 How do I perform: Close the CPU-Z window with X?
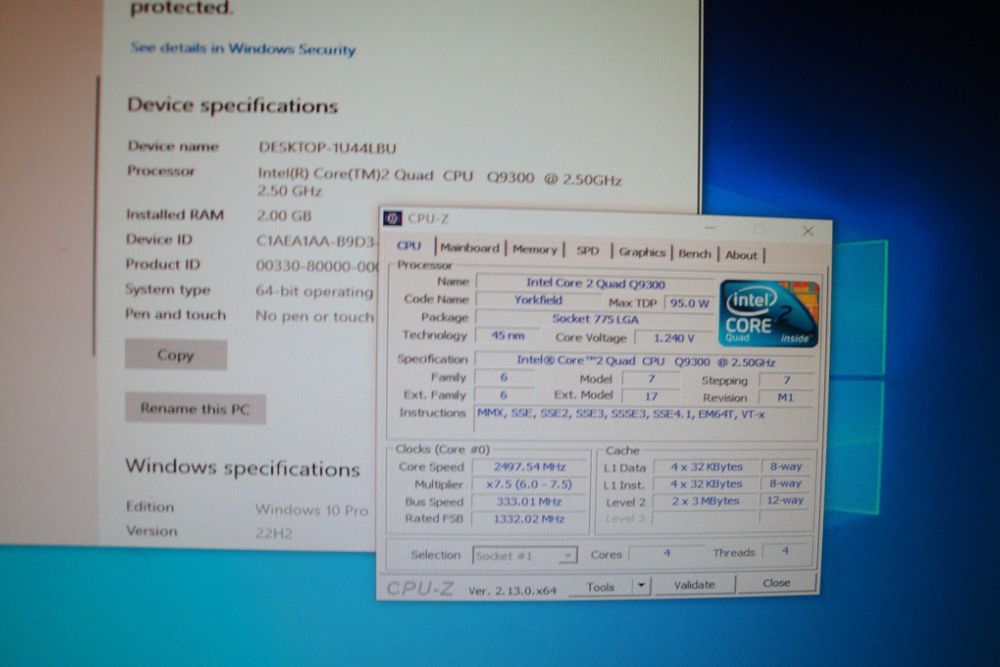tap(807, 231)
